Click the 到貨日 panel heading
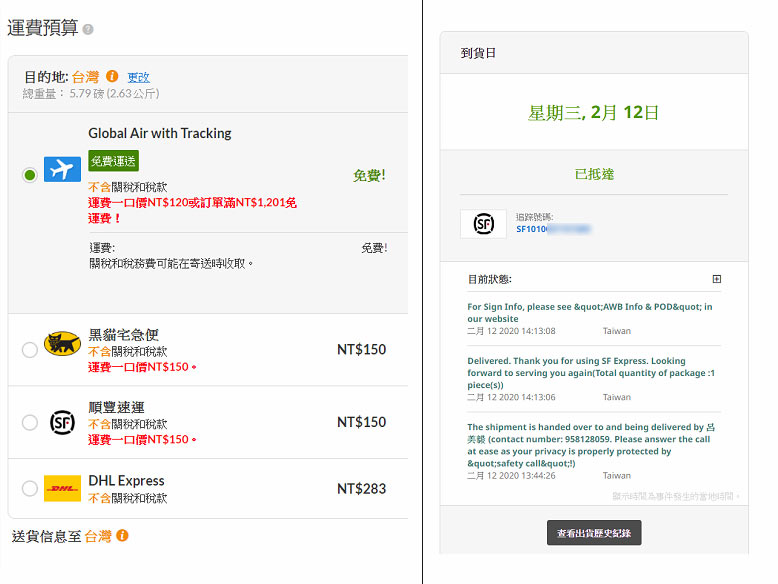The image size is (778, 584). [x=478, y=53]
